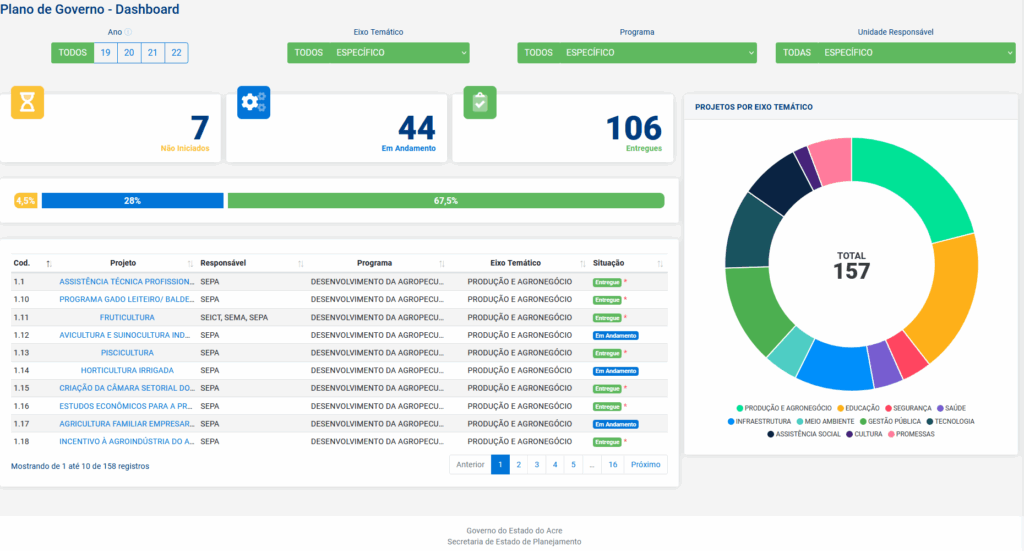The image size is (1024, 551).
Task: Click the EDUCAÇÃO legend color dot
Action: point(841,408)
